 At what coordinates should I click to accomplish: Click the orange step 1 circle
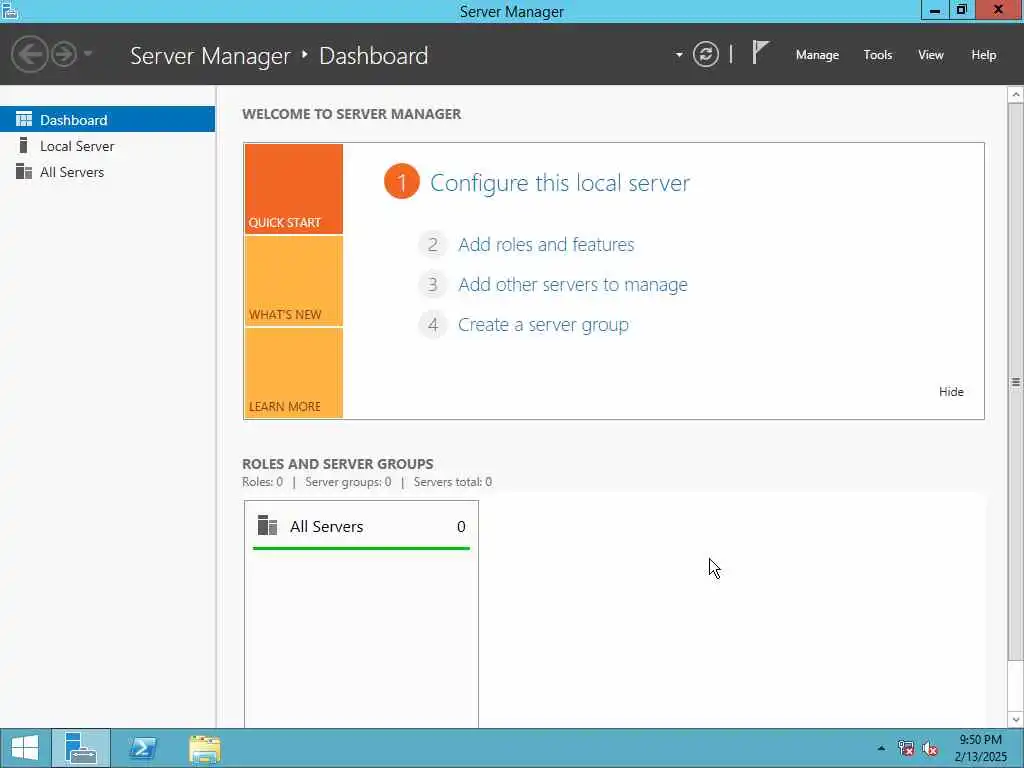[402, 182]
